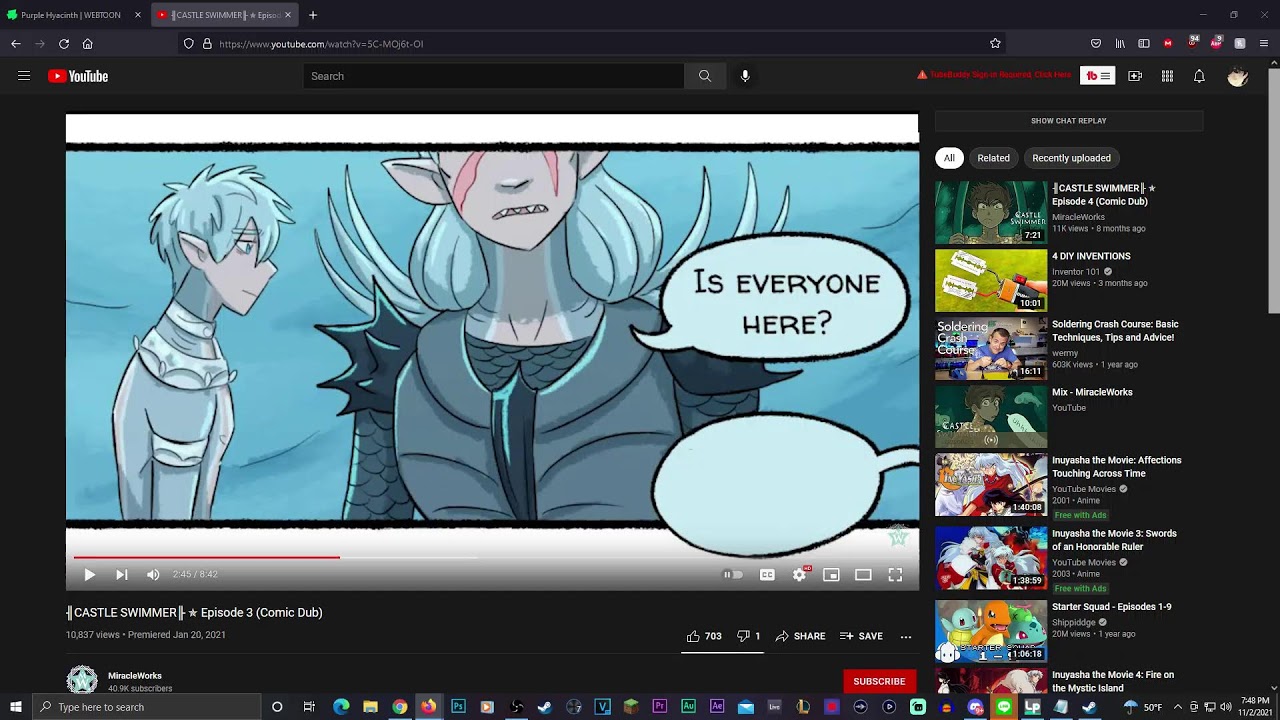Open the account avatar menu
Viewport: 1280px width, 720px height.
[1238, 76]
